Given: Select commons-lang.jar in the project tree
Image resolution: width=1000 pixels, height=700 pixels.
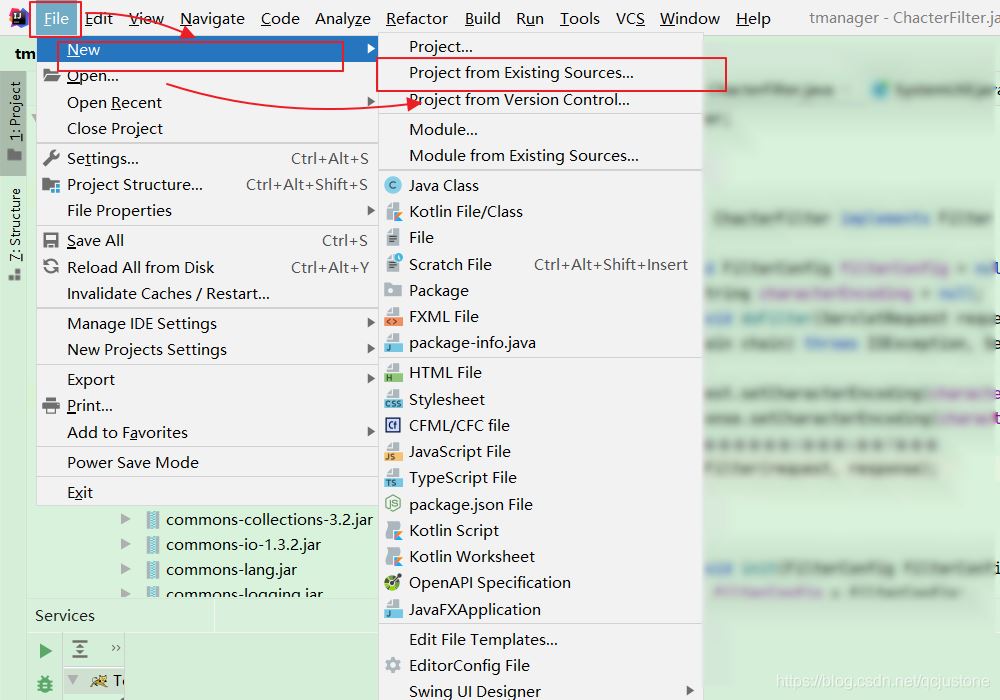Looking at the screenshot, I should [232, 570].
